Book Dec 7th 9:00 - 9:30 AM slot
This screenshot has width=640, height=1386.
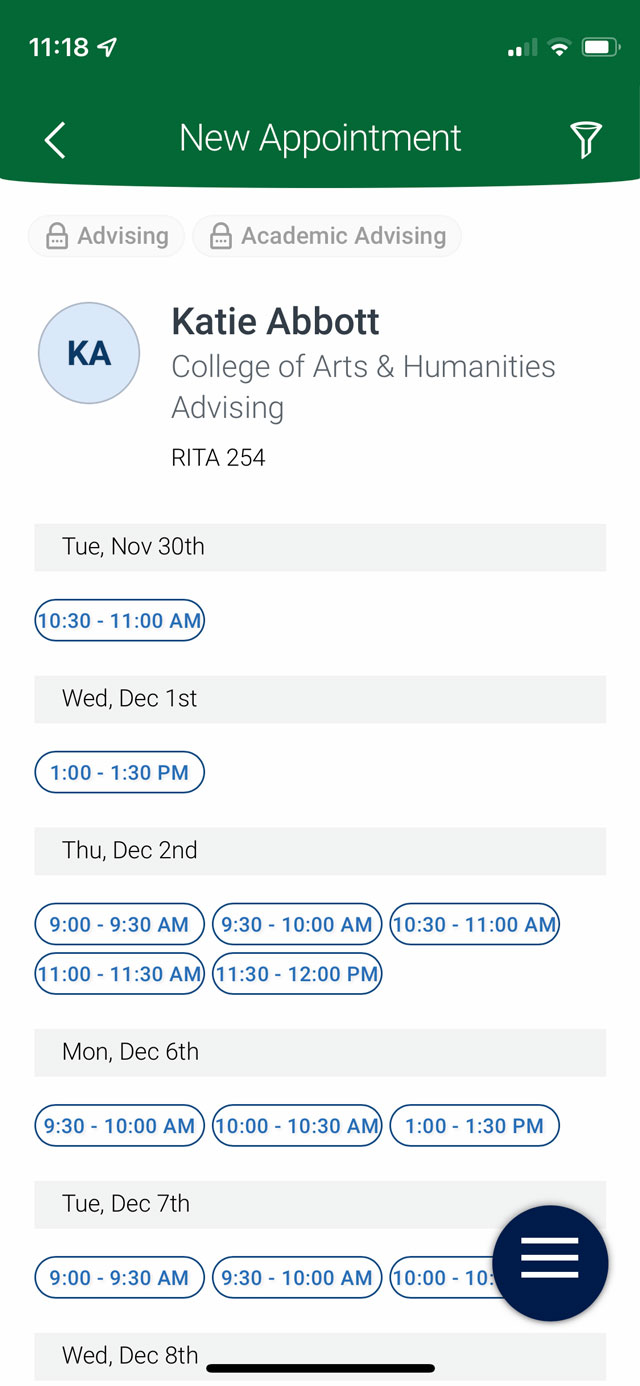tap(120, 1278)
